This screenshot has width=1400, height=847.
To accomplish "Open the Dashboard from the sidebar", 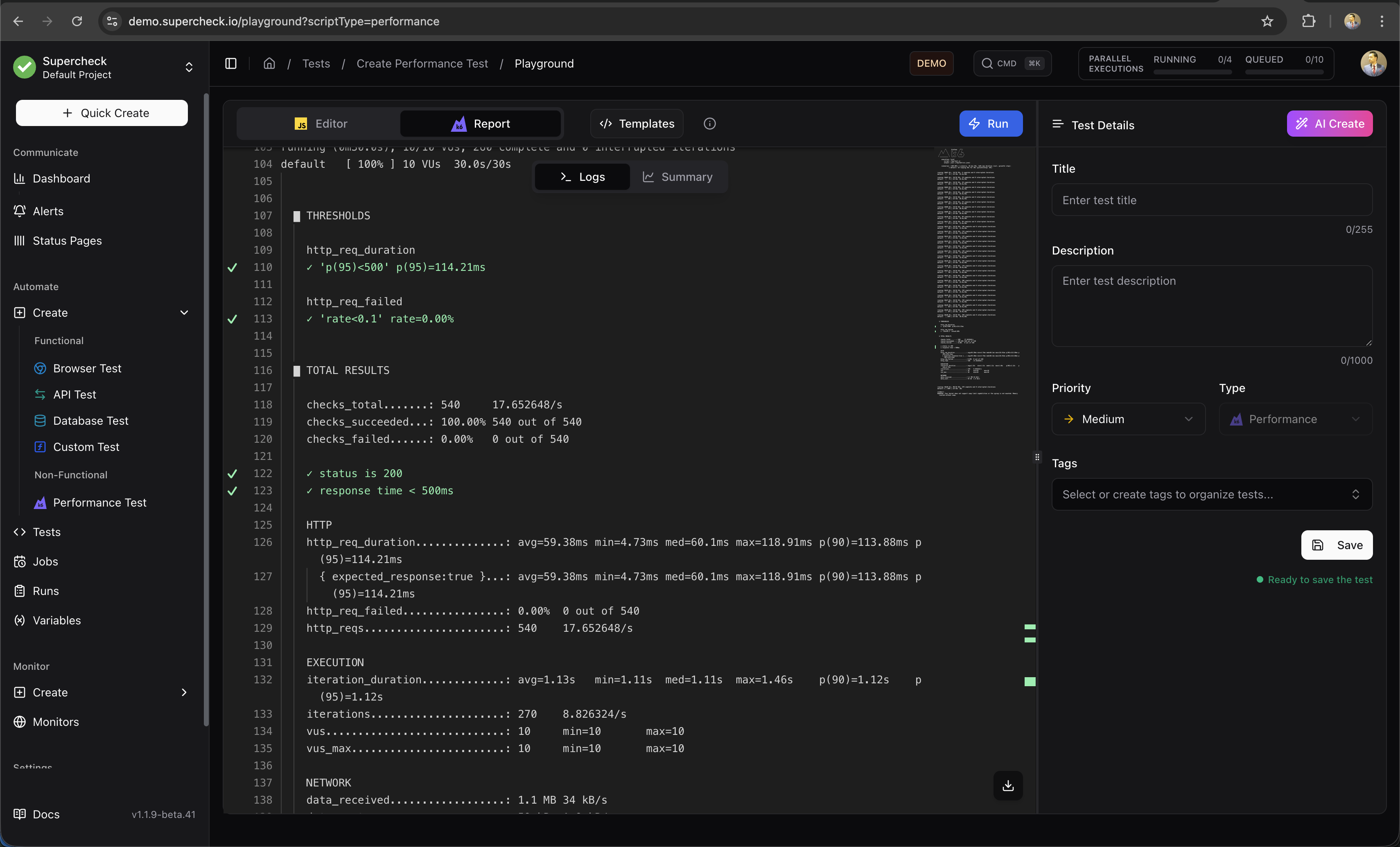I will point(61,178).
